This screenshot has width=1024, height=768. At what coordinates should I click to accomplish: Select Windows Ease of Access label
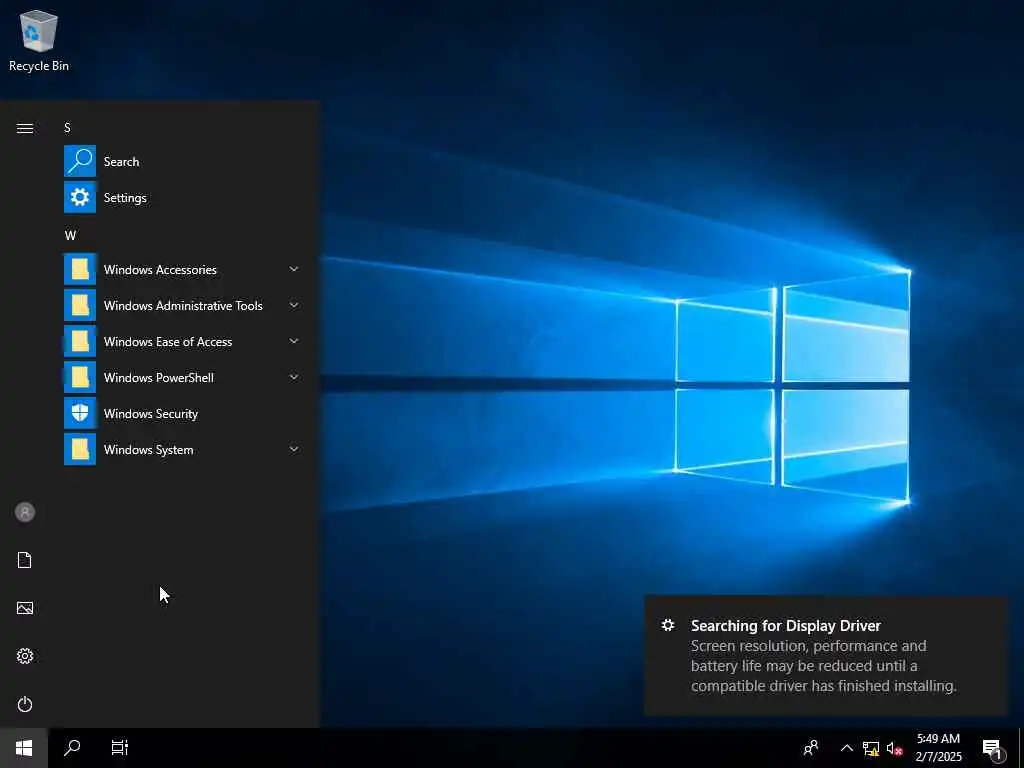click(x=168, y=342)
